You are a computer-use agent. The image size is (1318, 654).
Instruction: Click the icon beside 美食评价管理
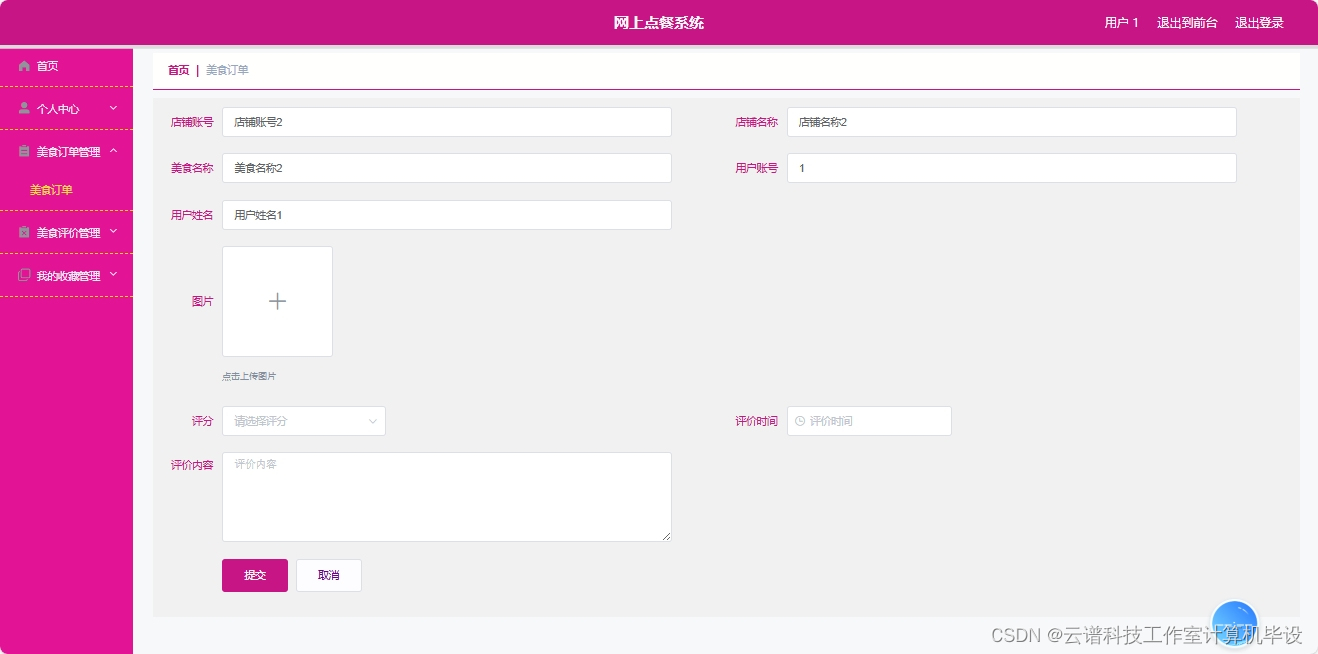click(24, 232)
